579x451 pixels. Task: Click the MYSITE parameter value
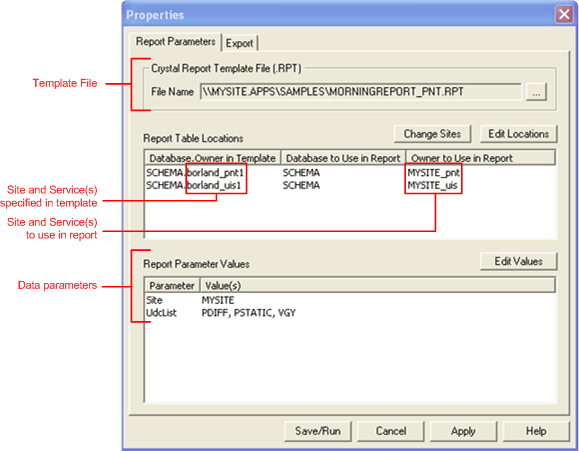tap(218, 300)
